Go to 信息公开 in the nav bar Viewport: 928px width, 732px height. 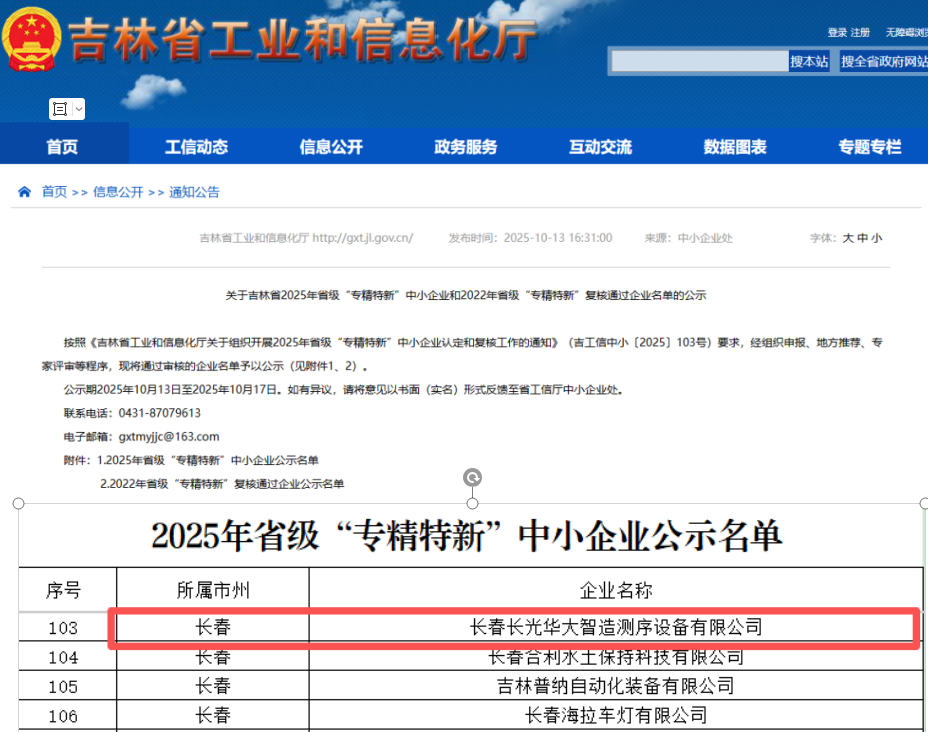pyautogui.click(x=331, y=147)
